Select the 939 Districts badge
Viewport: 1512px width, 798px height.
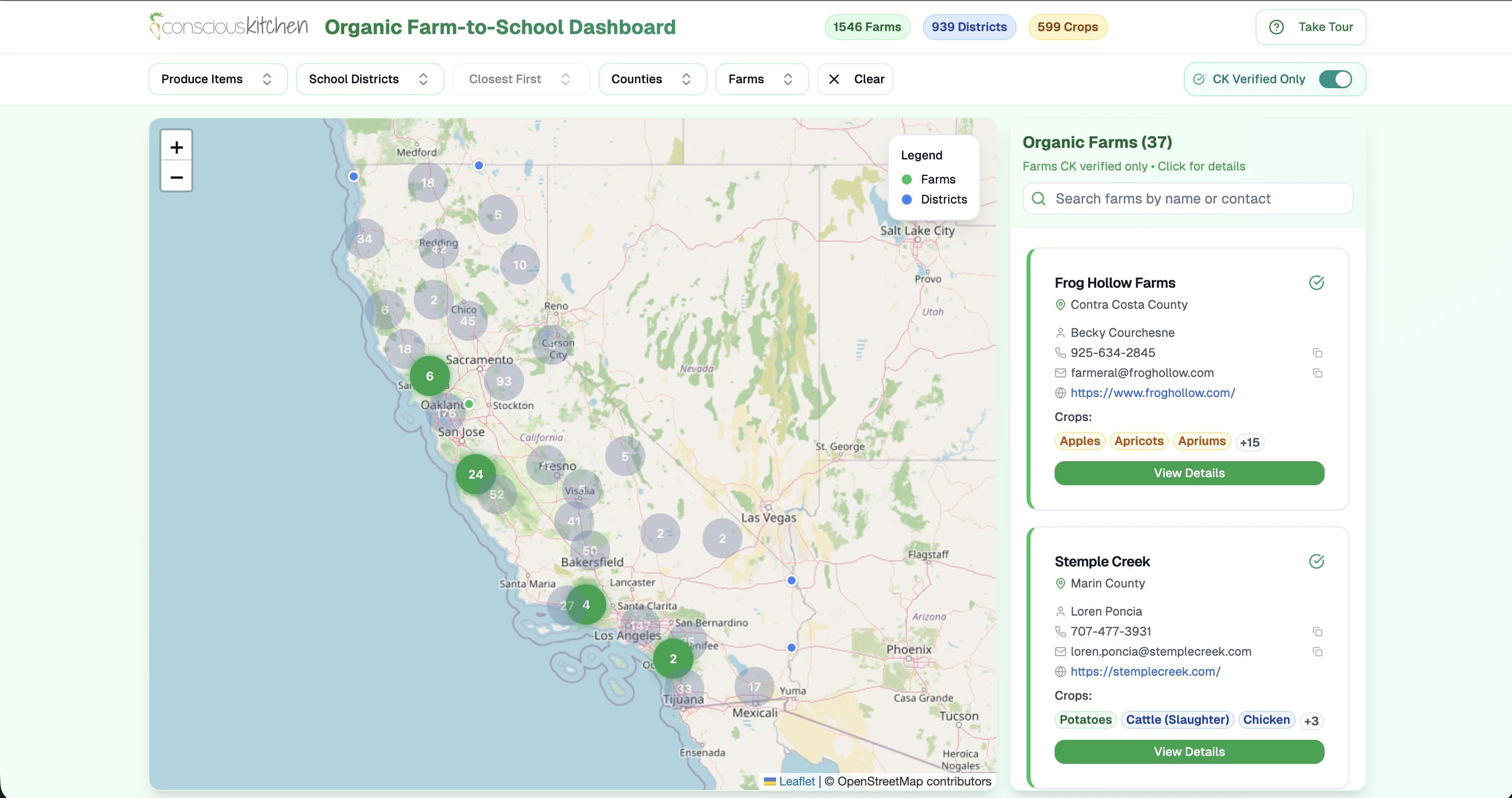[x=968, y=27]
